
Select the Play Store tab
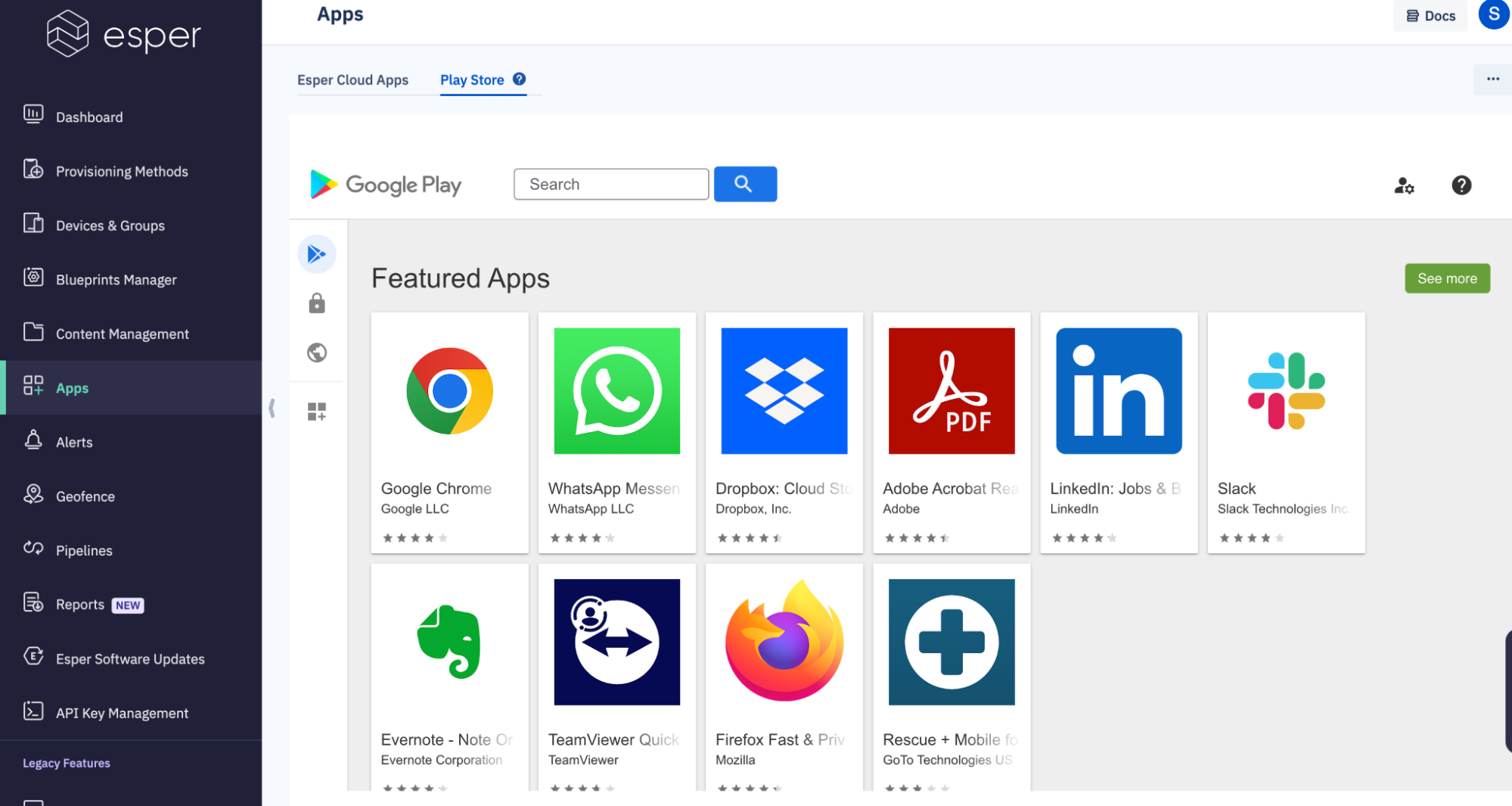pyautogui.click(x=472, y=79)
